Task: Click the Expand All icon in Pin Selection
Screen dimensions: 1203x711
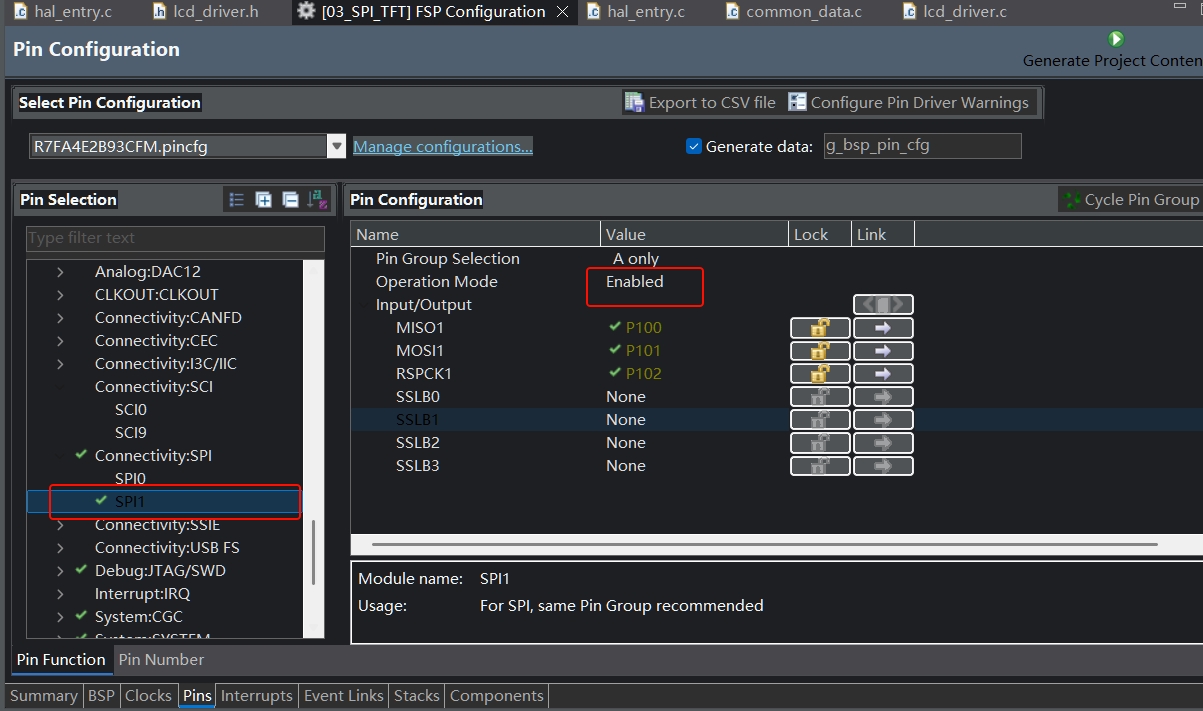Action: point(263,200)
